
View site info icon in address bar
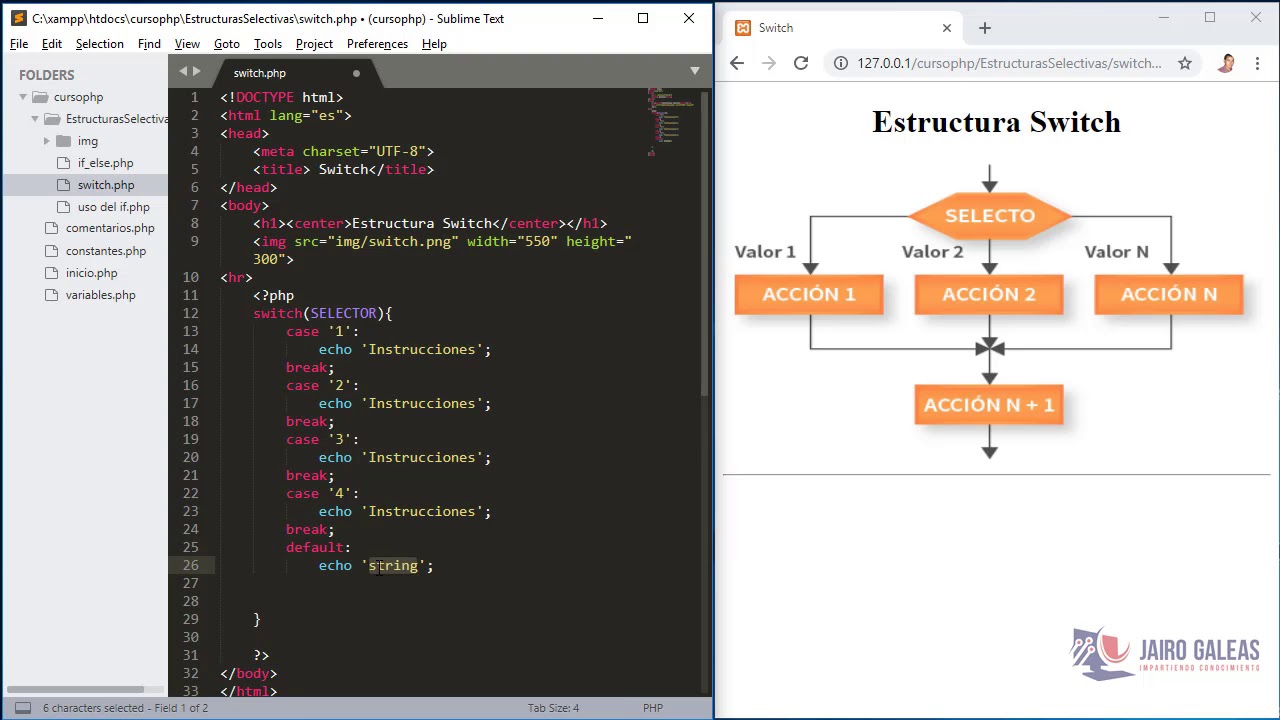[x=840, y=63]
